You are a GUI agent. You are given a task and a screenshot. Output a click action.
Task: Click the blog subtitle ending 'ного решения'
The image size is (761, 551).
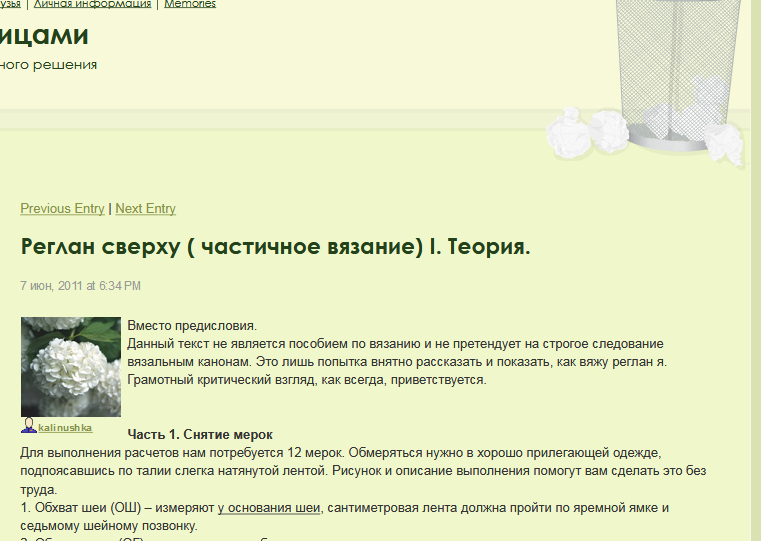48,65
